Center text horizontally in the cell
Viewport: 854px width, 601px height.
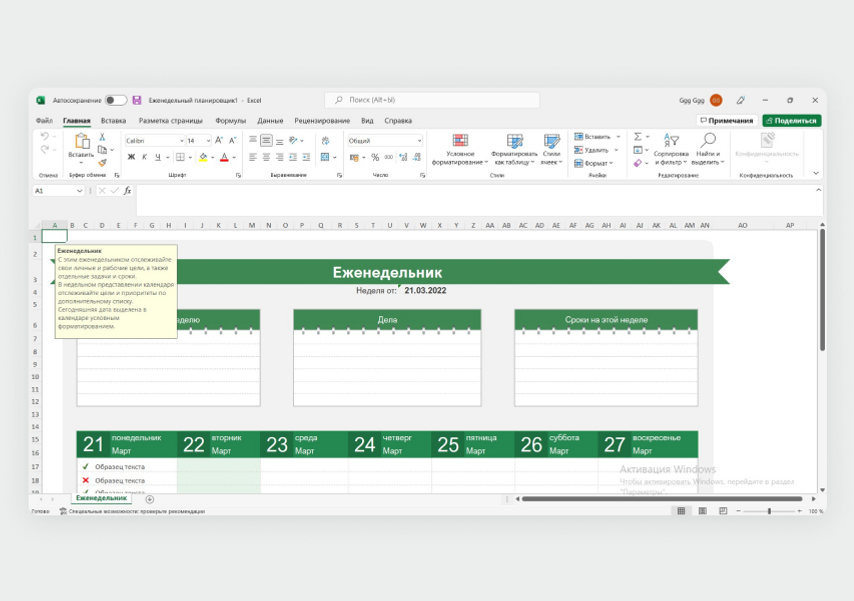coord(266,157)
